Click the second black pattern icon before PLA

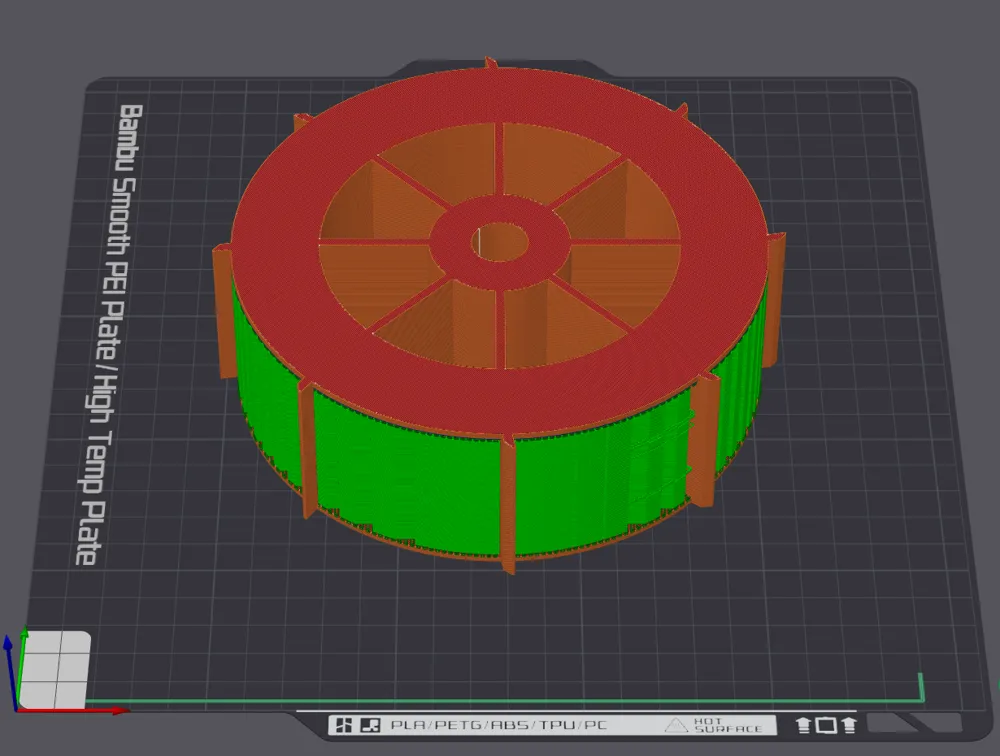(370, 725)
